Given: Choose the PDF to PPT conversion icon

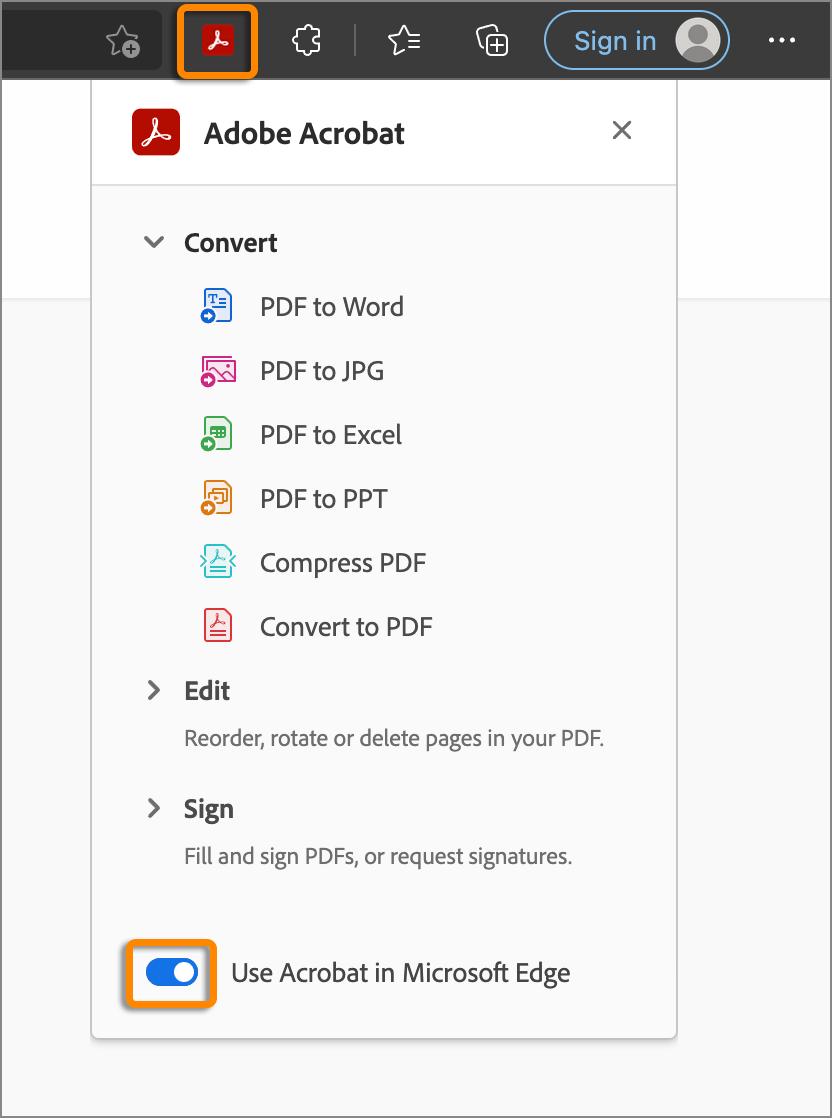Looking at the screenshot, I should click(x=217, y=498).
